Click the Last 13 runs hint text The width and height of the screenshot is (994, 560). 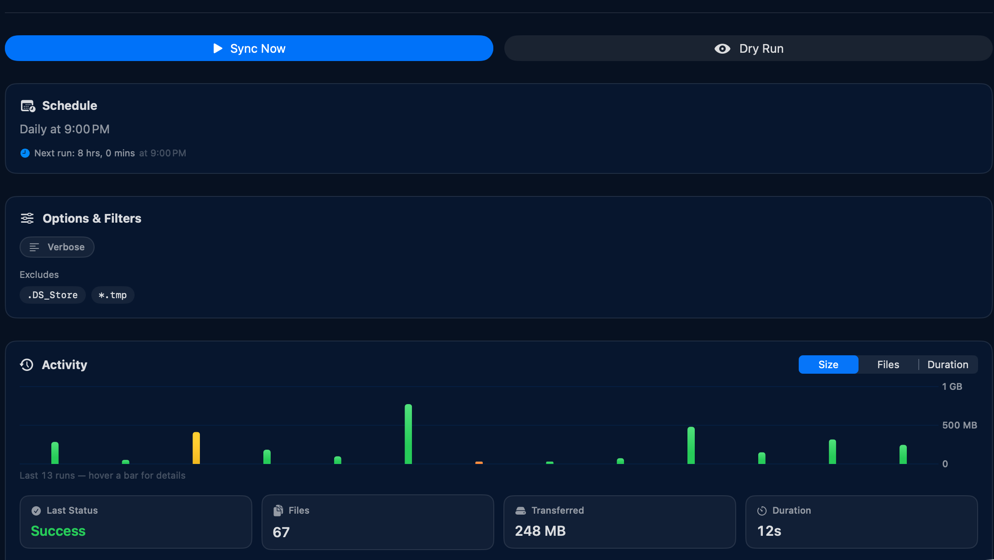103,476
